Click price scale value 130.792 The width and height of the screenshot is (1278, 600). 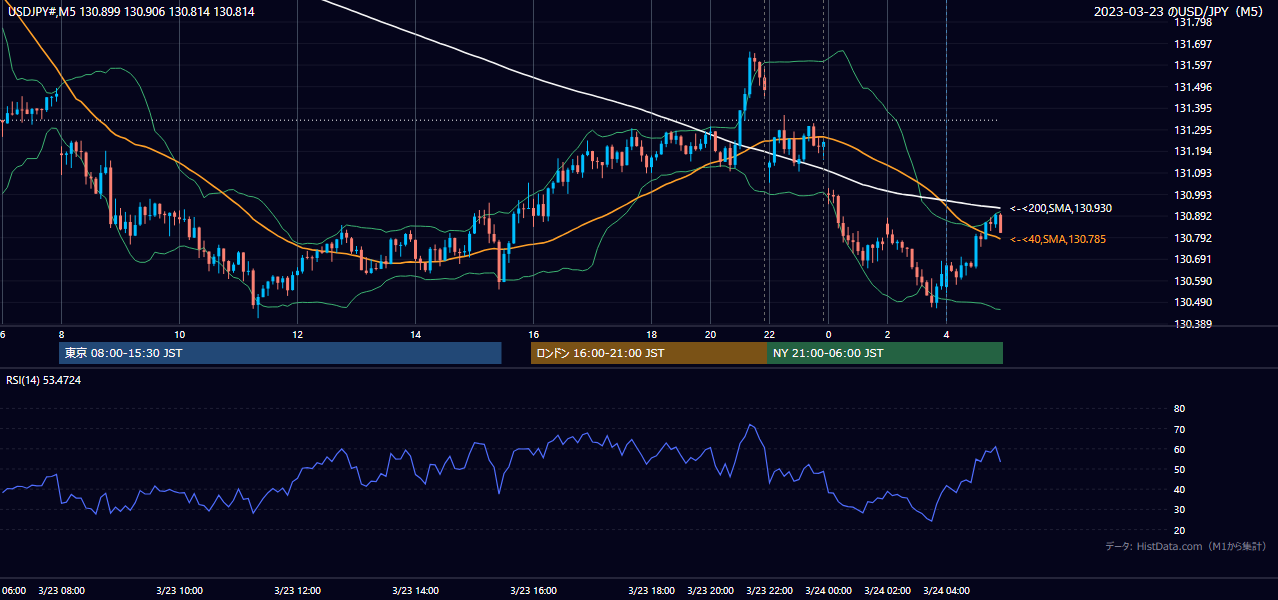pos(1193,238)
